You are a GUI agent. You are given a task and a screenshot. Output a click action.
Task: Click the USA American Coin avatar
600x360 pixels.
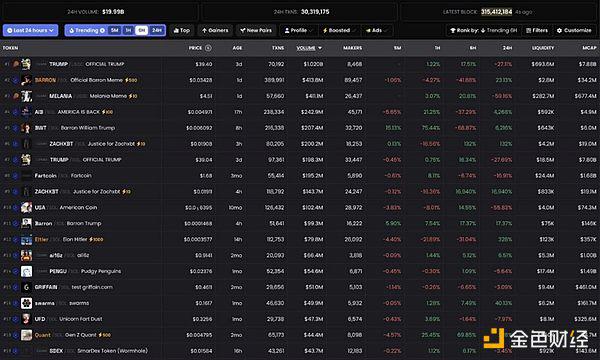pos(26,207)
